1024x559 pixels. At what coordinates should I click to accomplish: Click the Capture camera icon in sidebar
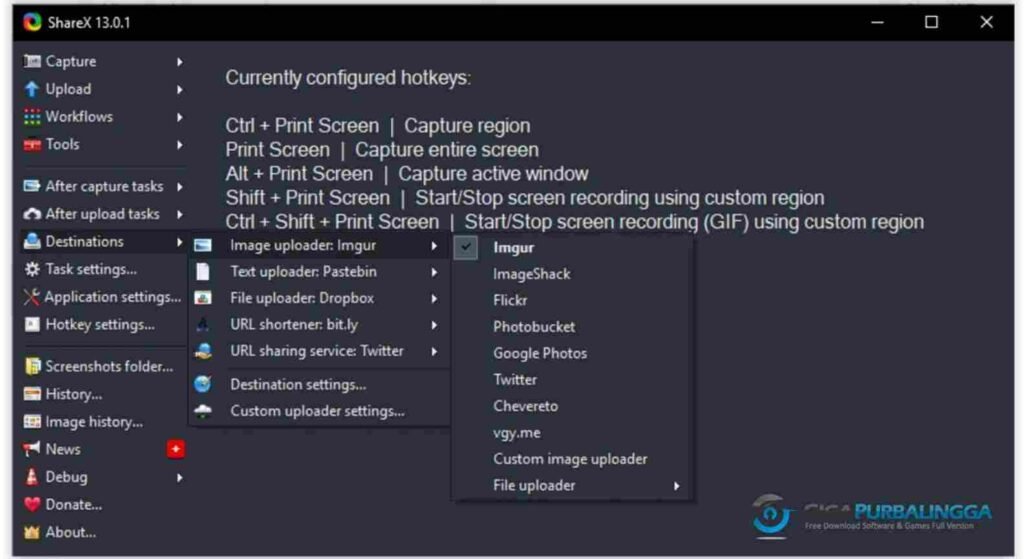point(31,61)
